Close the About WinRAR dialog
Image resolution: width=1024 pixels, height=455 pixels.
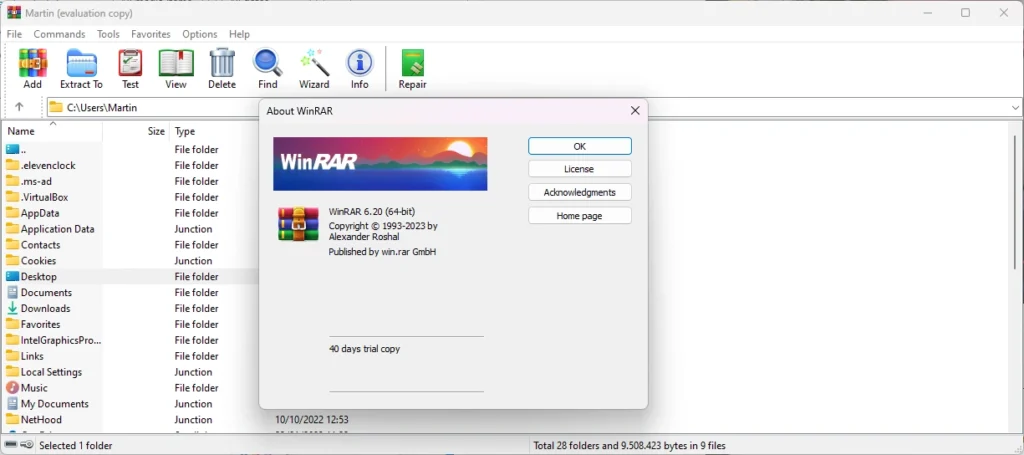point(635,111)
